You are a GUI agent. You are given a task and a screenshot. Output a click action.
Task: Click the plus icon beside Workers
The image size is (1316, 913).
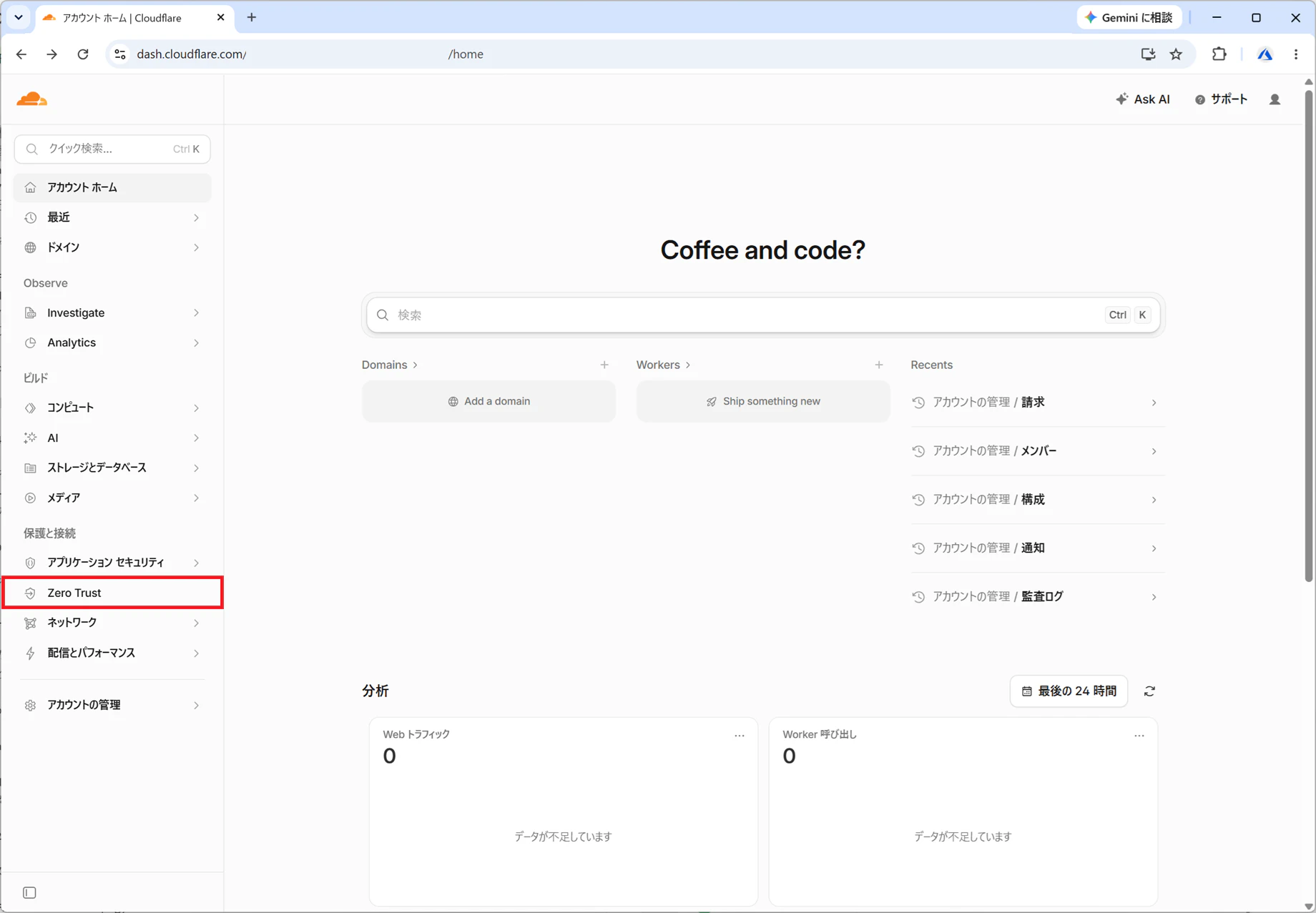[879, 365]
